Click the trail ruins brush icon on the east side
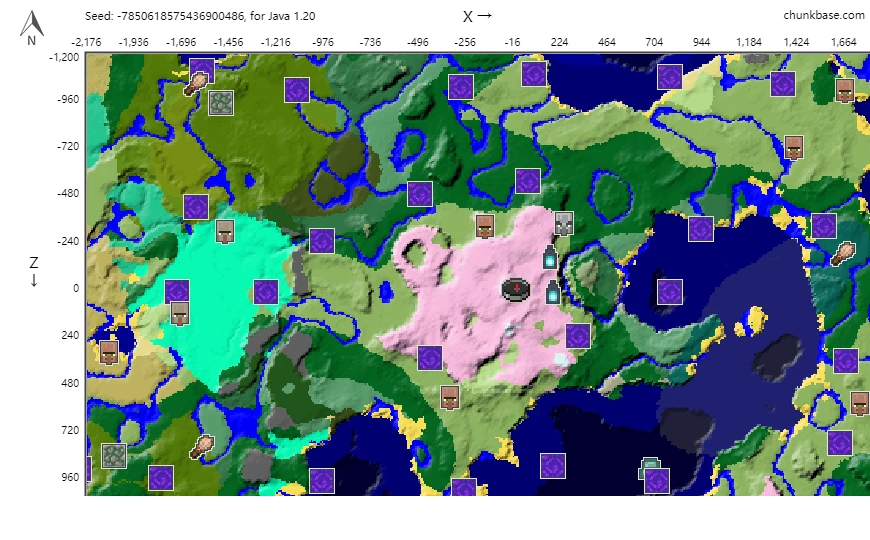 coord(843,254)
